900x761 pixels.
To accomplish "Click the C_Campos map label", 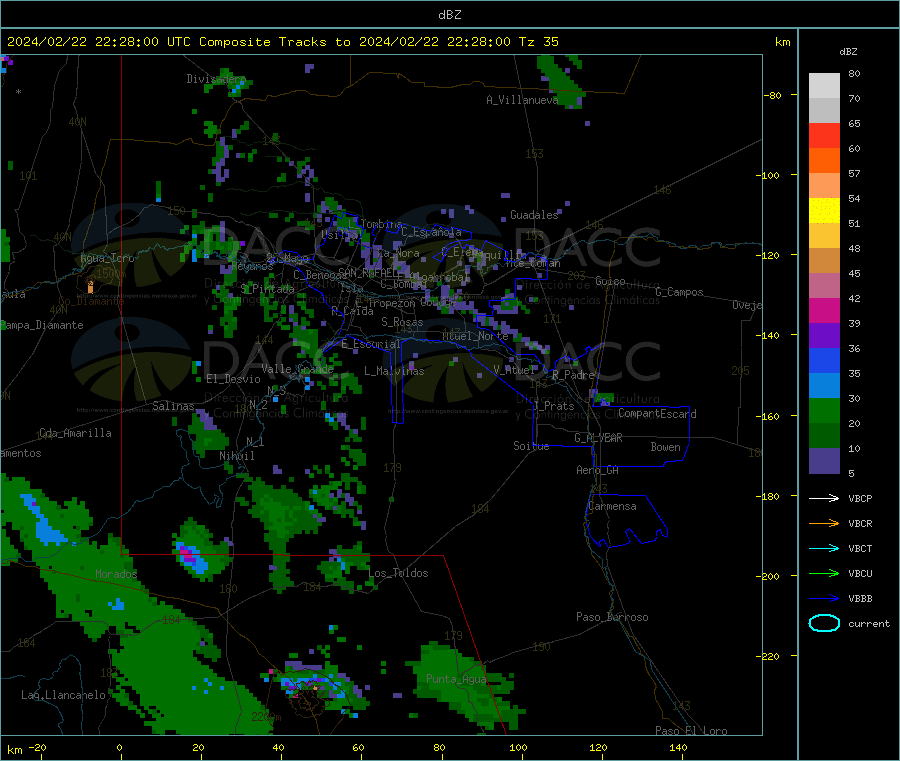I will tap(680, 292).
